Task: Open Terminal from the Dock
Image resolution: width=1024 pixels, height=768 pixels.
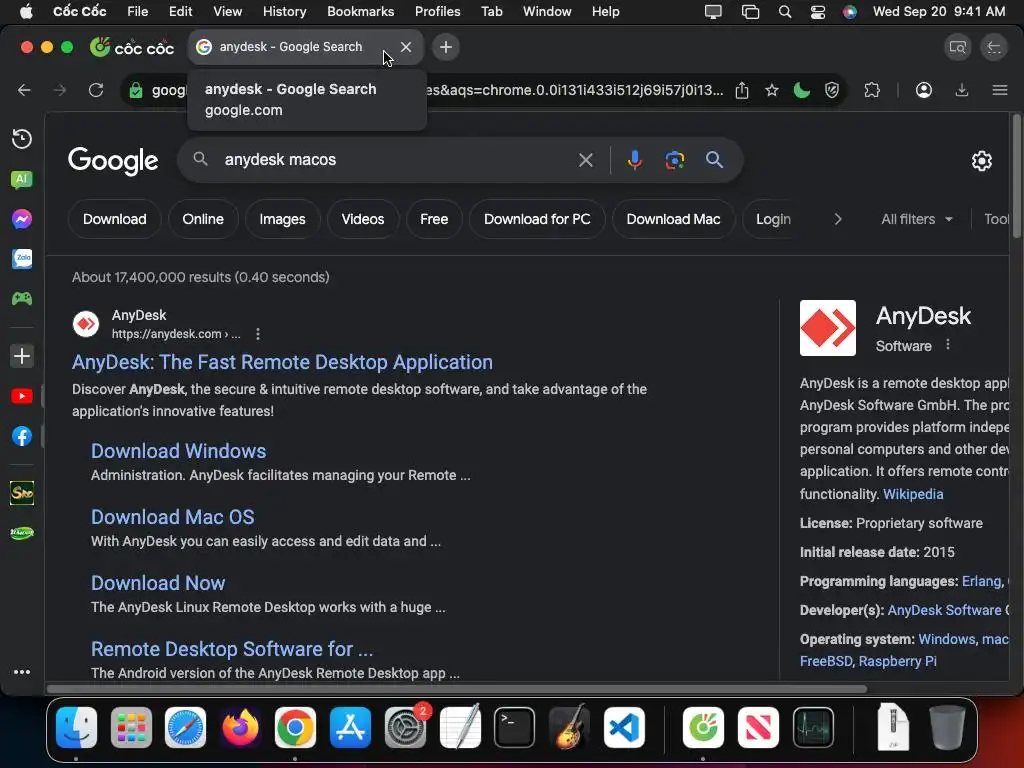Action: pos(514,728)
